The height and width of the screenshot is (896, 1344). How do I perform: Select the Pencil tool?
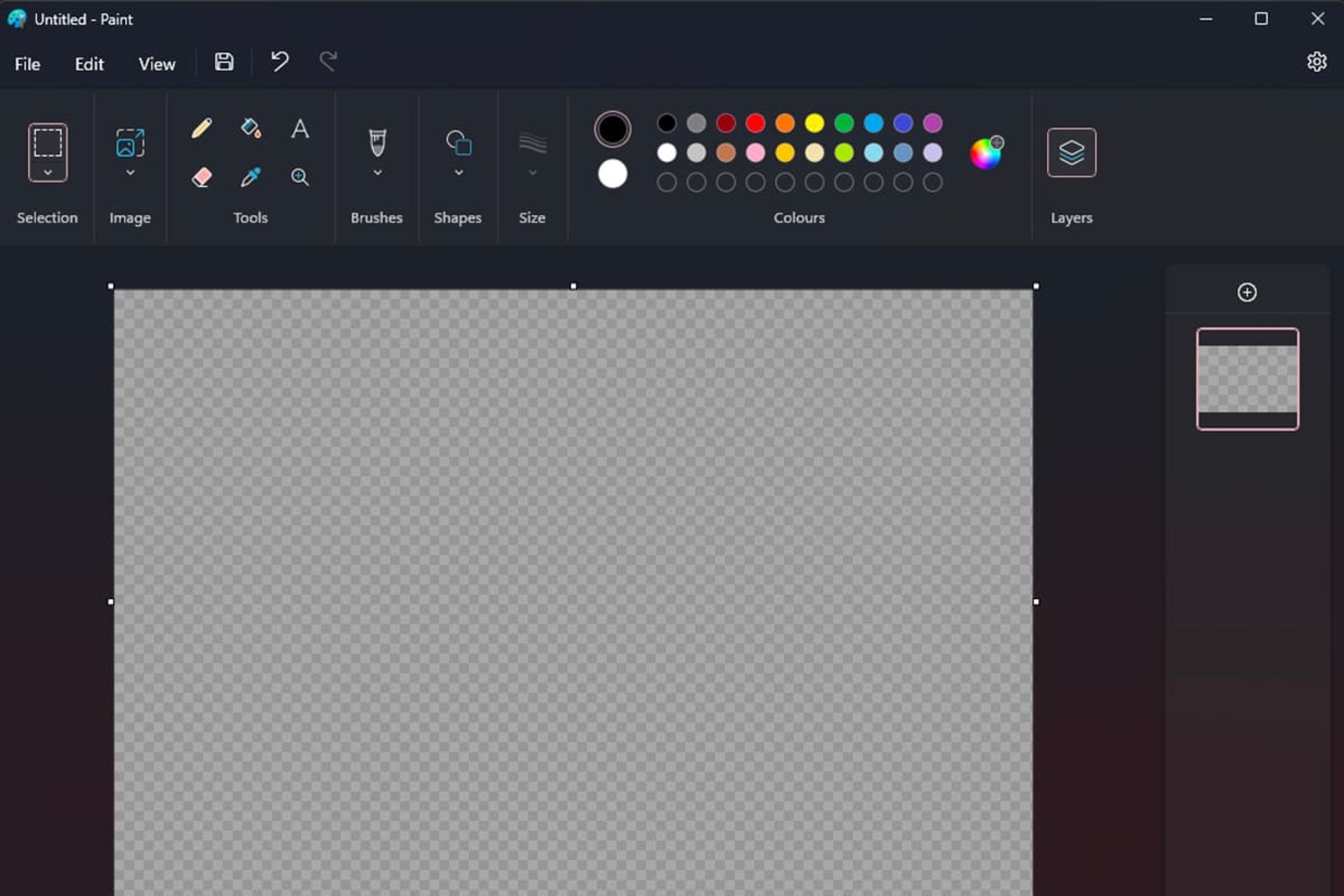tap(201, 128)
